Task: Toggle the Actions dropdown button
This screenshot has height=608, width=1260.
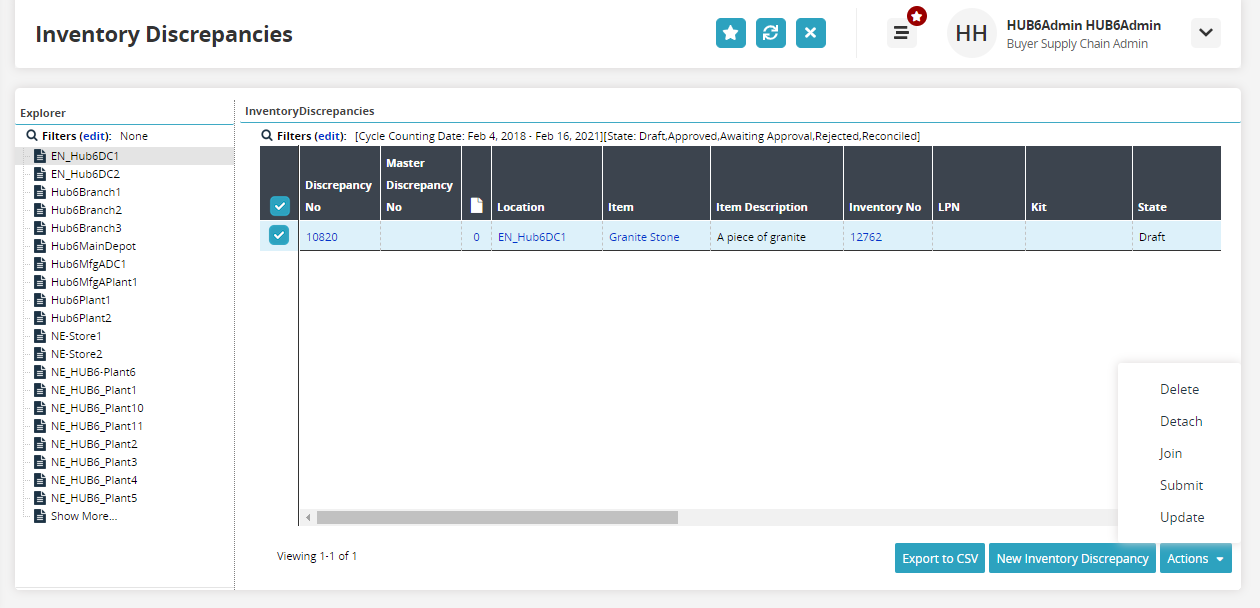Action: point(1195,558)
